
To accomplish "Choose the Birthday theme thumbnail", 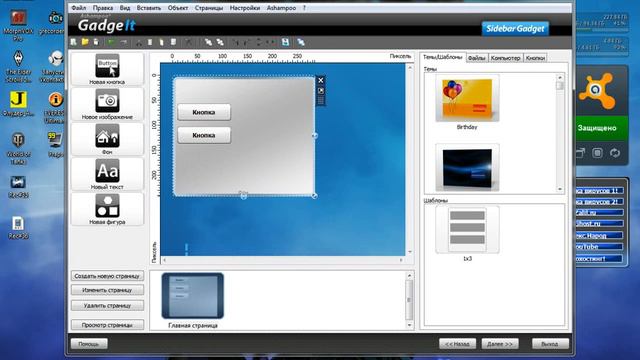I will coord(467,99).
